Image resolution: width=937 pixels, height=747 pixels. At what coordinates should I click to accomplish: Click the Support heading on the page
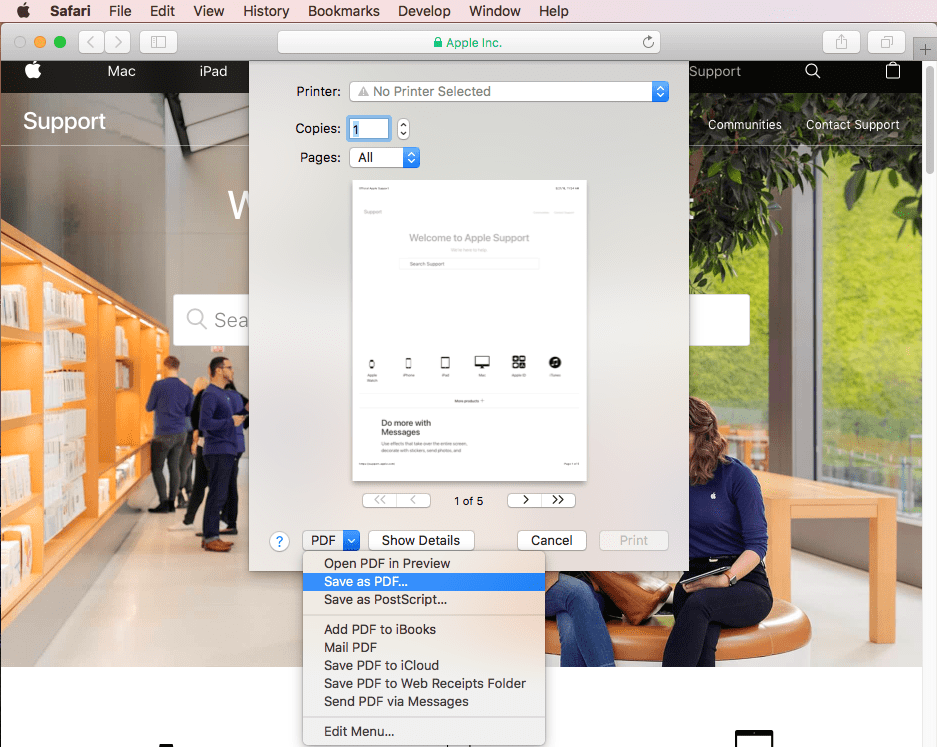65,121
